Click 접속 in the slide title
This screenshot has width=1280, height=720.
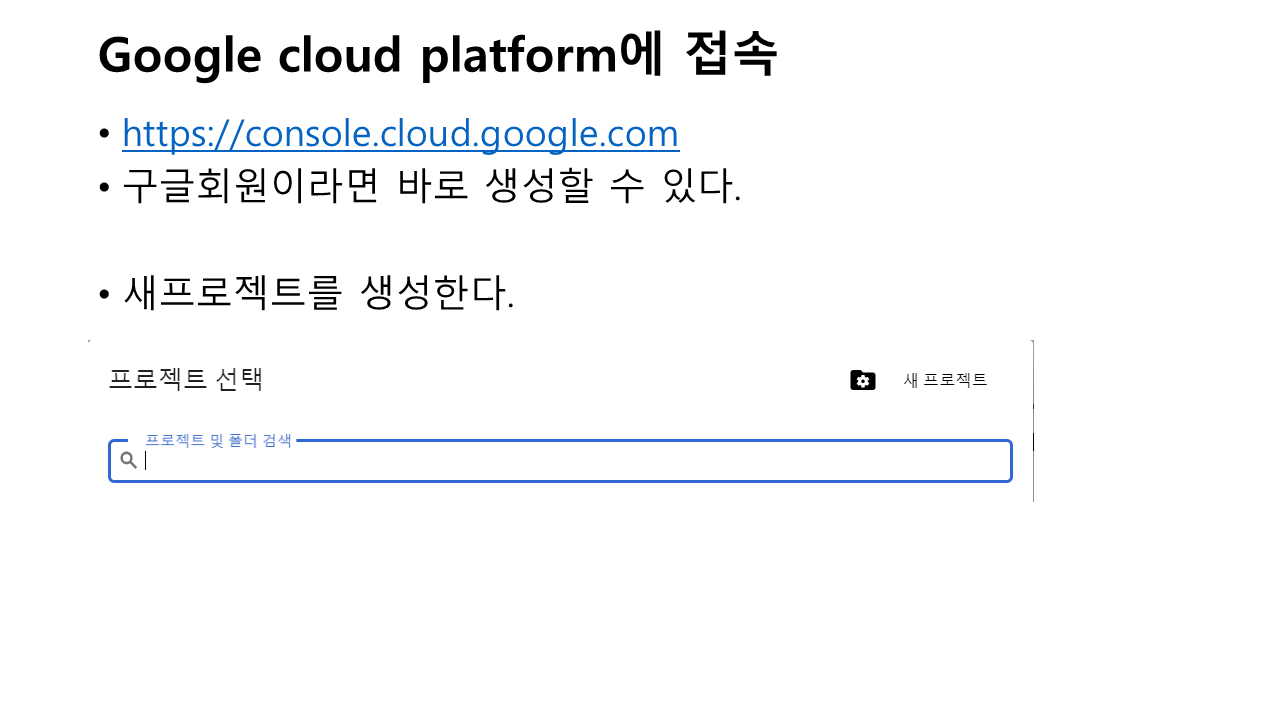pyautogui.click(x=731, y=55)
